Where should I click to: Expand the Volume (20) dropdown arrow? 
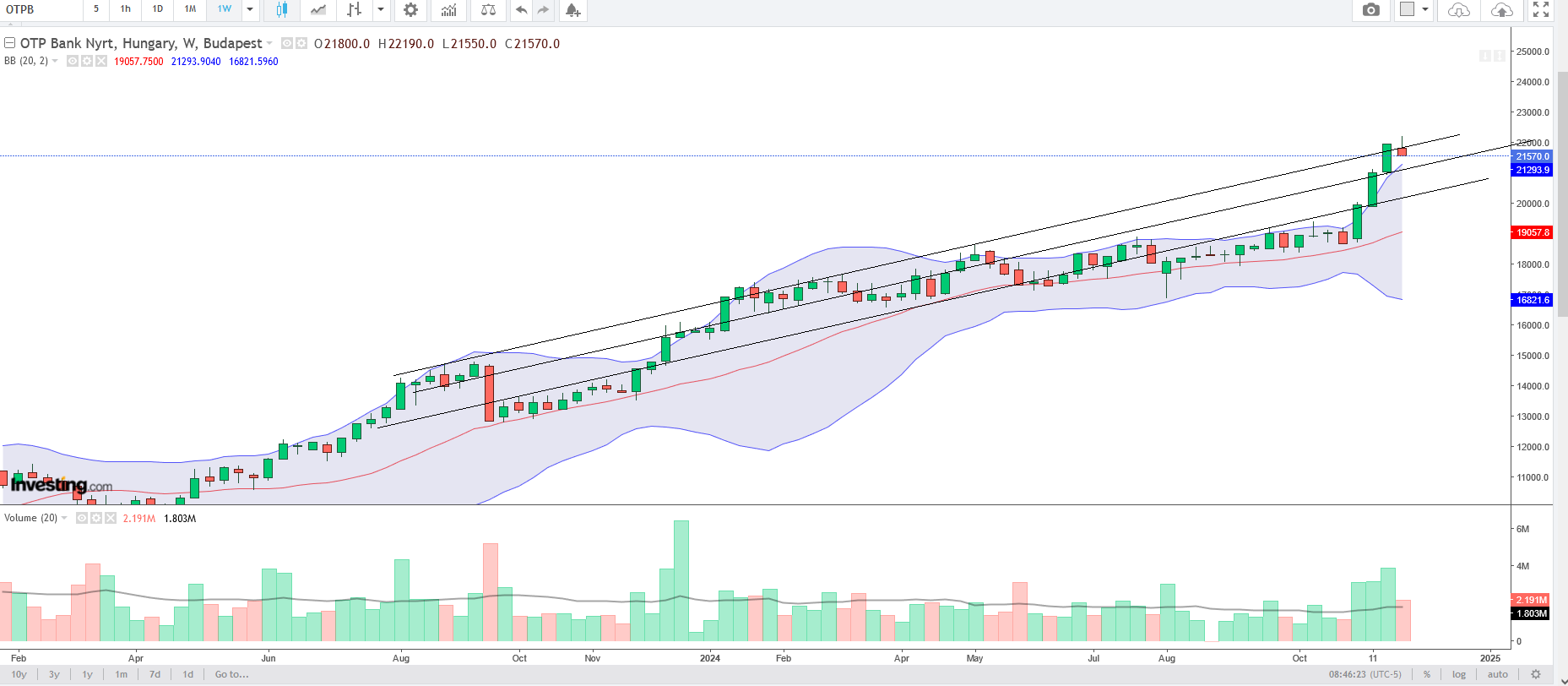(64, 518)
